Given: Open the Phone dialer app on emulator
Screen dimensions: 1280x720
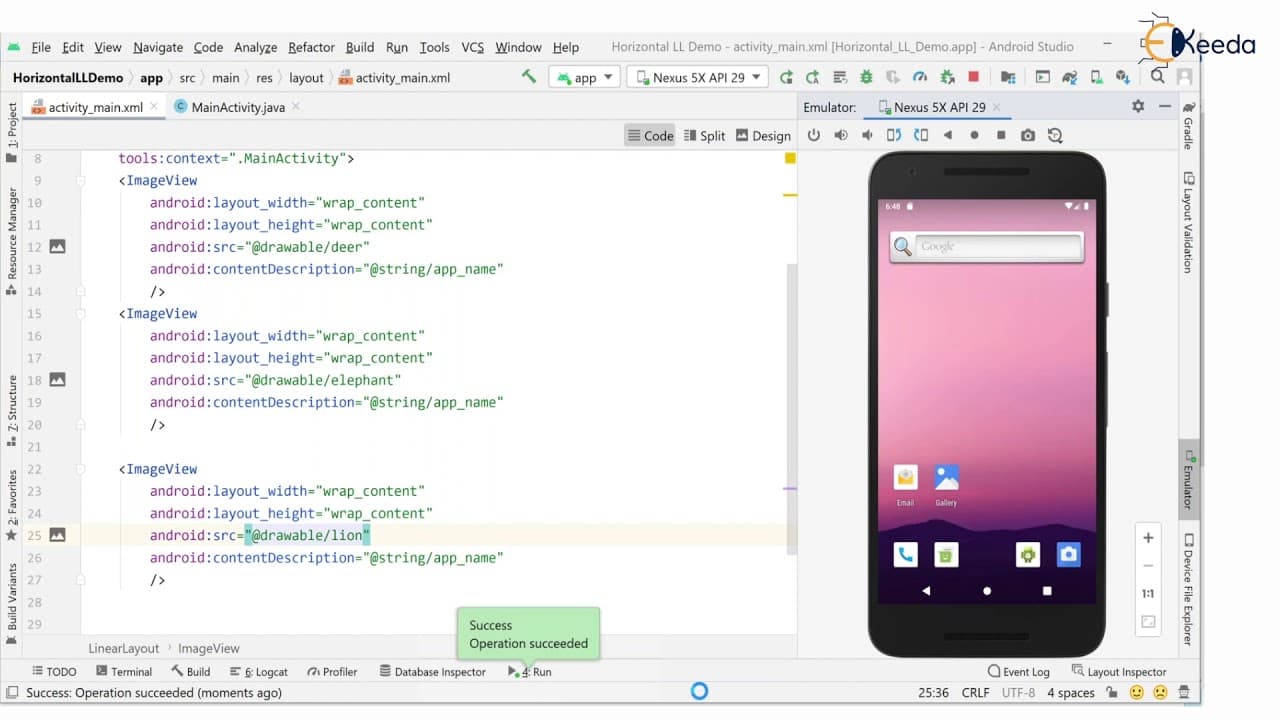Looking at the screenshot, I should click(906, 554).
